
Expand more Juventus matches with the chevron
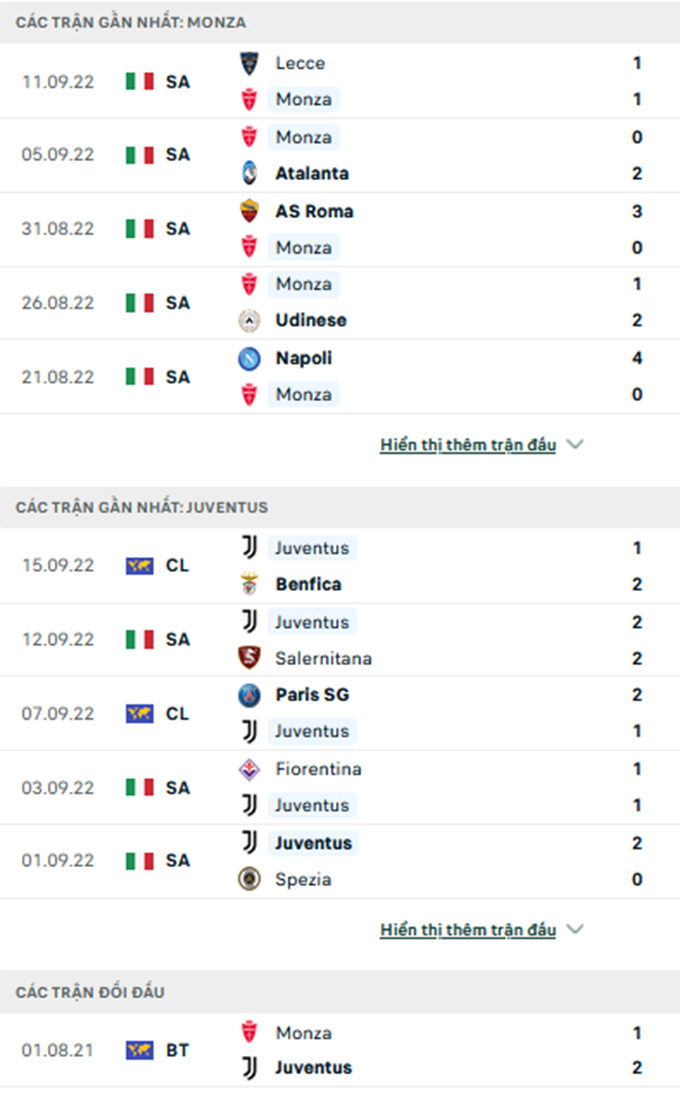574,930
